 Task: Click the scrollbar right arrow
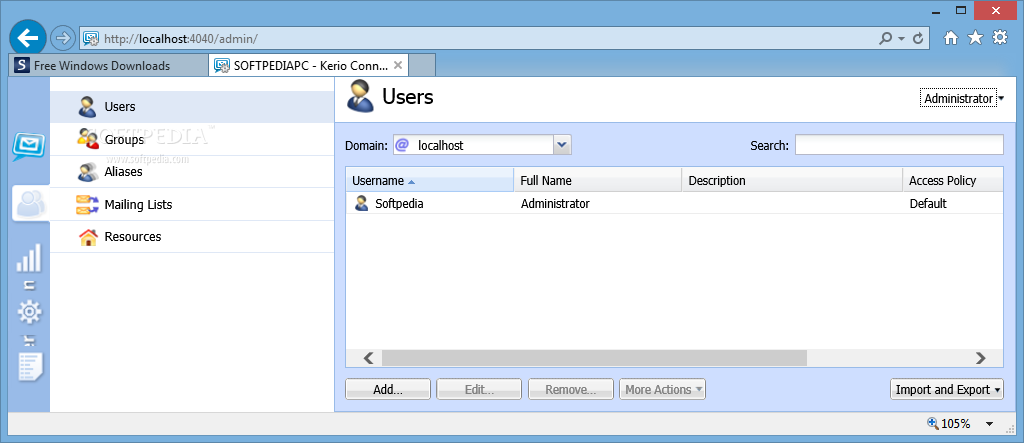point(980,358)
